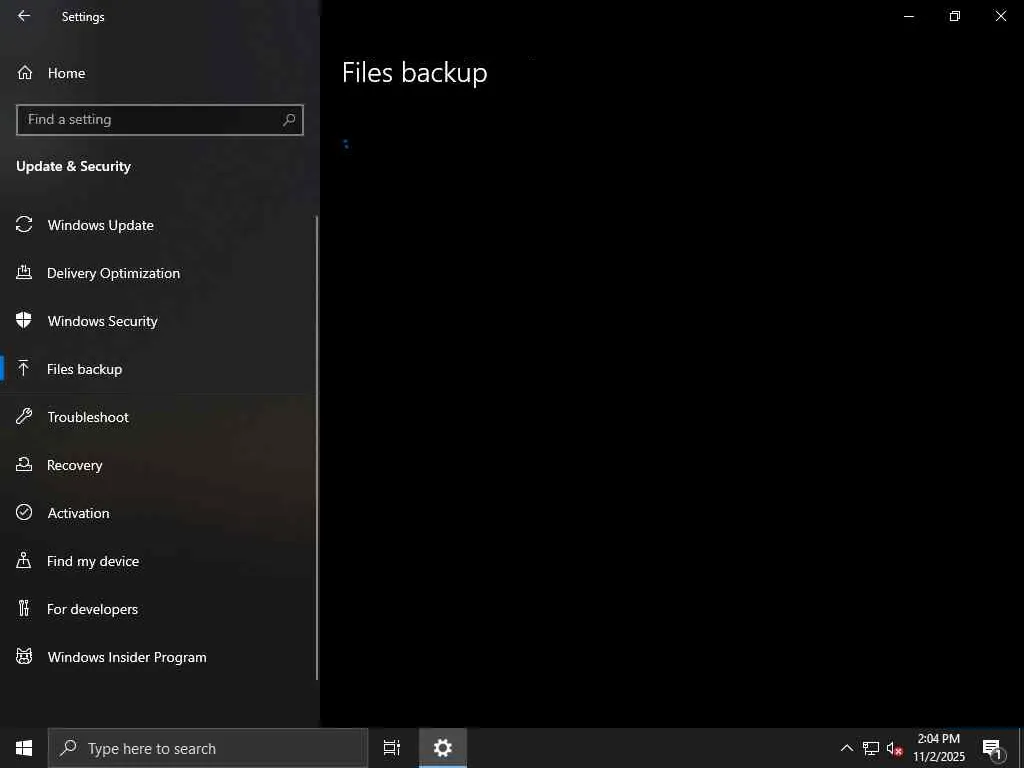Minimize the Settings window

[908, 16]
